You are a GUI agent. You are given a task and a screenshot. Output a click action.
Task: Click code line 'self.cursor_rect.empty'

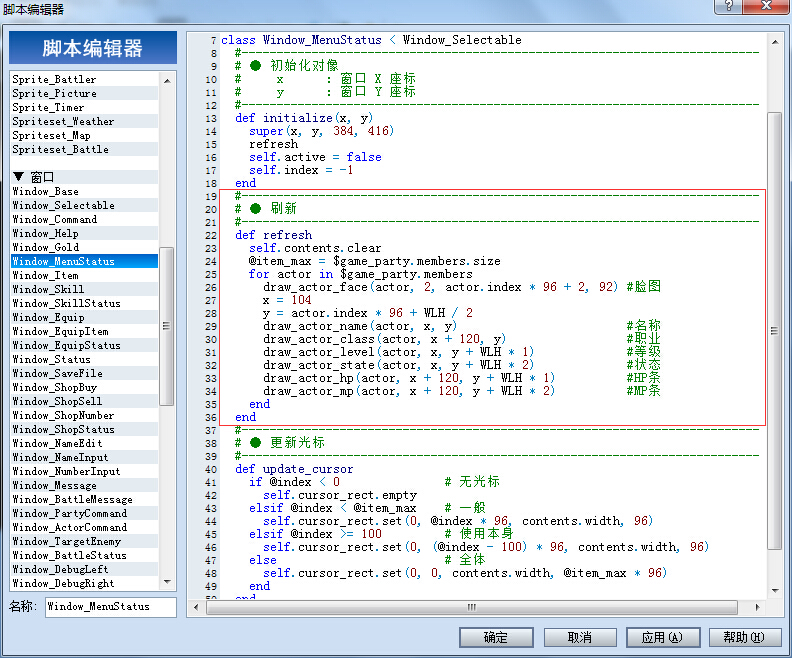[x=340, y=495]
